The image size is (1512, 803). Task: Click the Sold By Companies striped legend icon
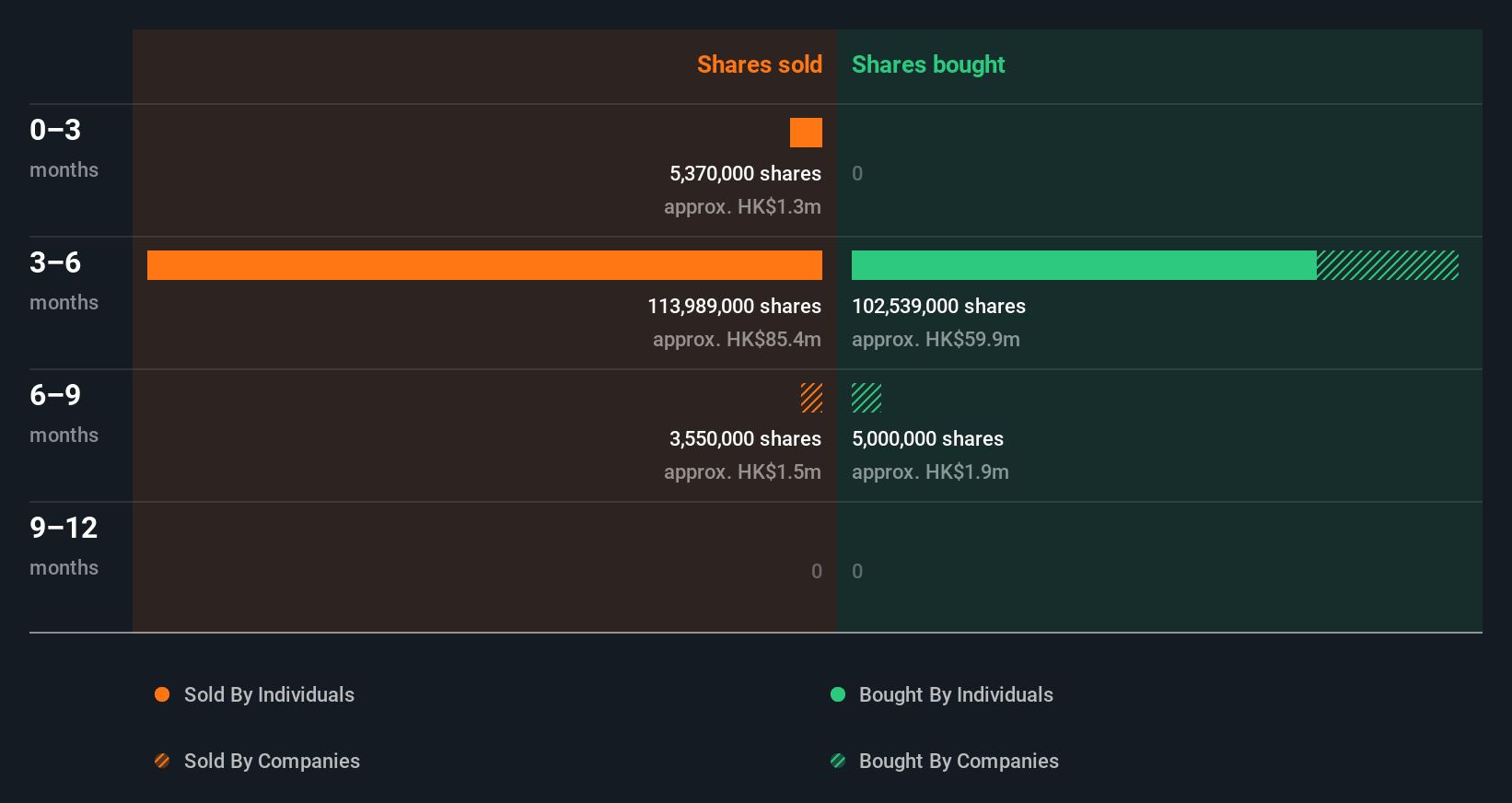(x=162, y=761)
